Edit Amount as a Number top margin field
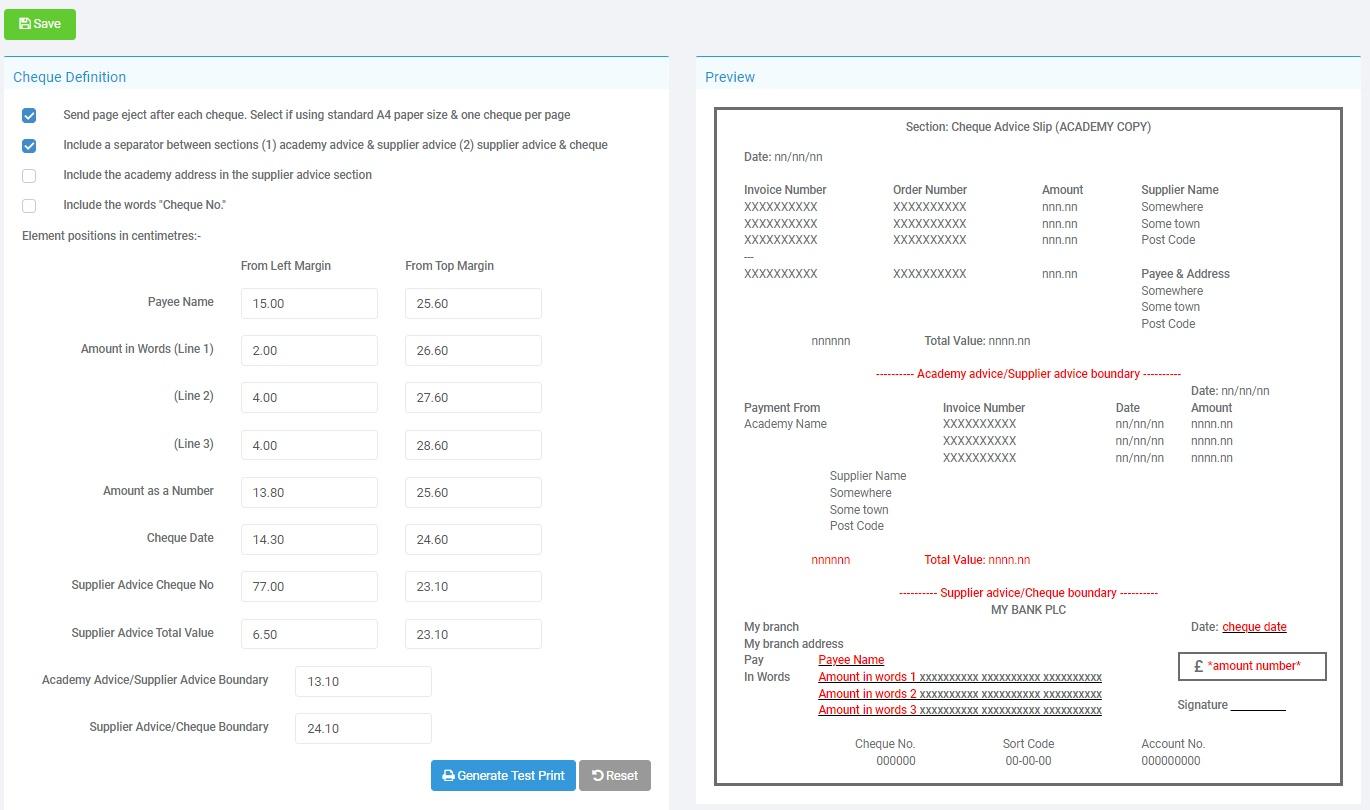Image resolution: width=1370 pixels, height=810 pixels. (473, 493)
